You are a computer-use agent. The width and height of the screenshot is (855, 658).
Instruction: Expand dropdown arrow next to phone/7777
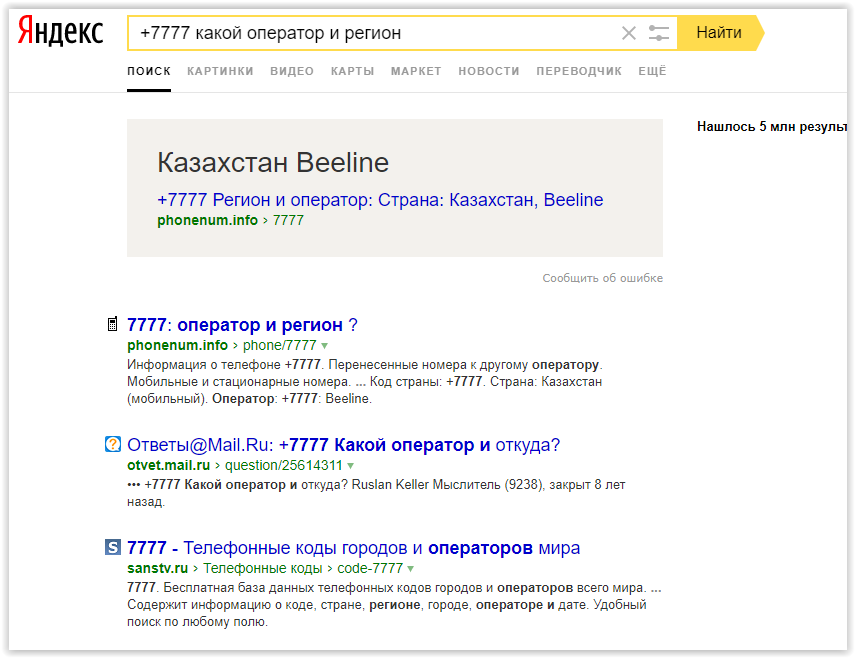point(324,346)
